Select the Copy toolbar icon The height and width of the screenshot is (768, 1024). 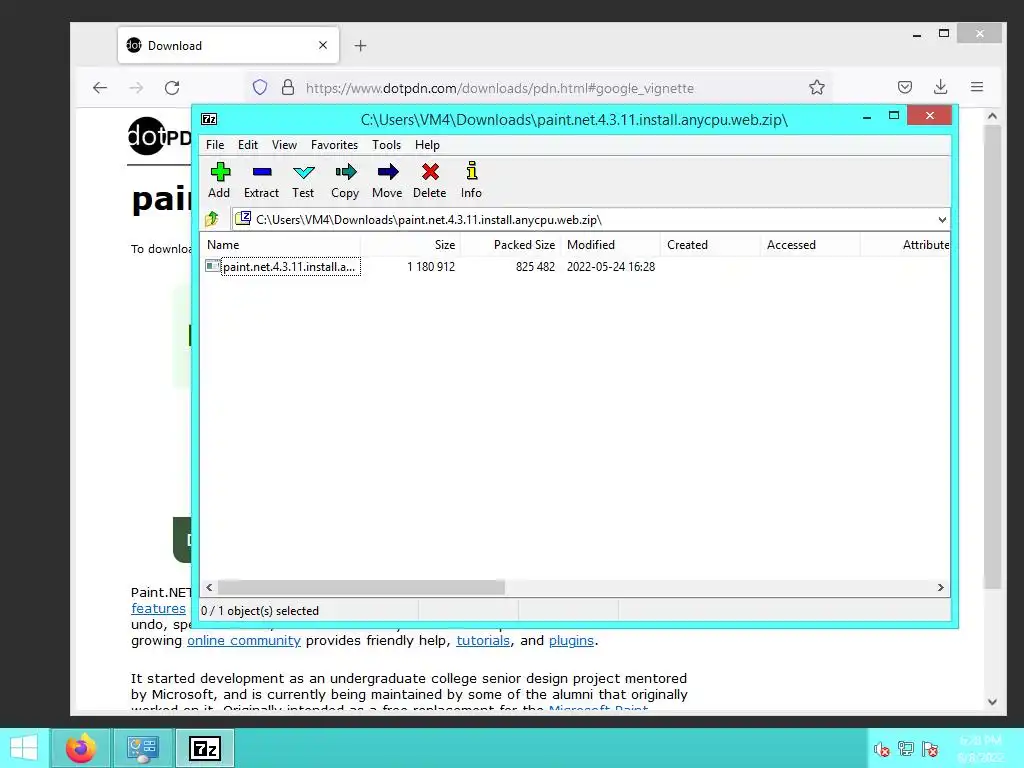tap(345, 180)
